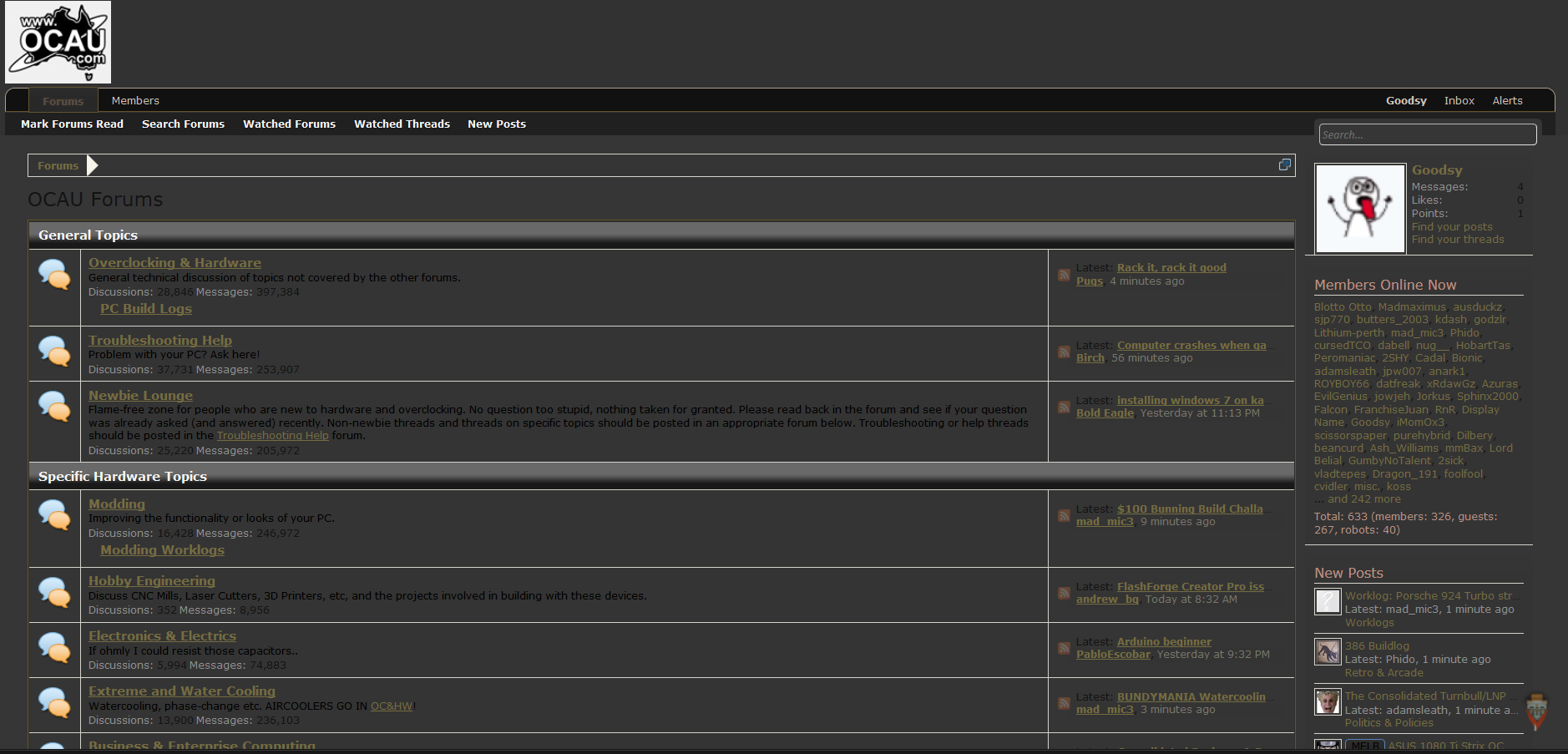The image size is (1568, 754).
Task: Click Newbie Lounge forum icon
Action: point(54,407)
